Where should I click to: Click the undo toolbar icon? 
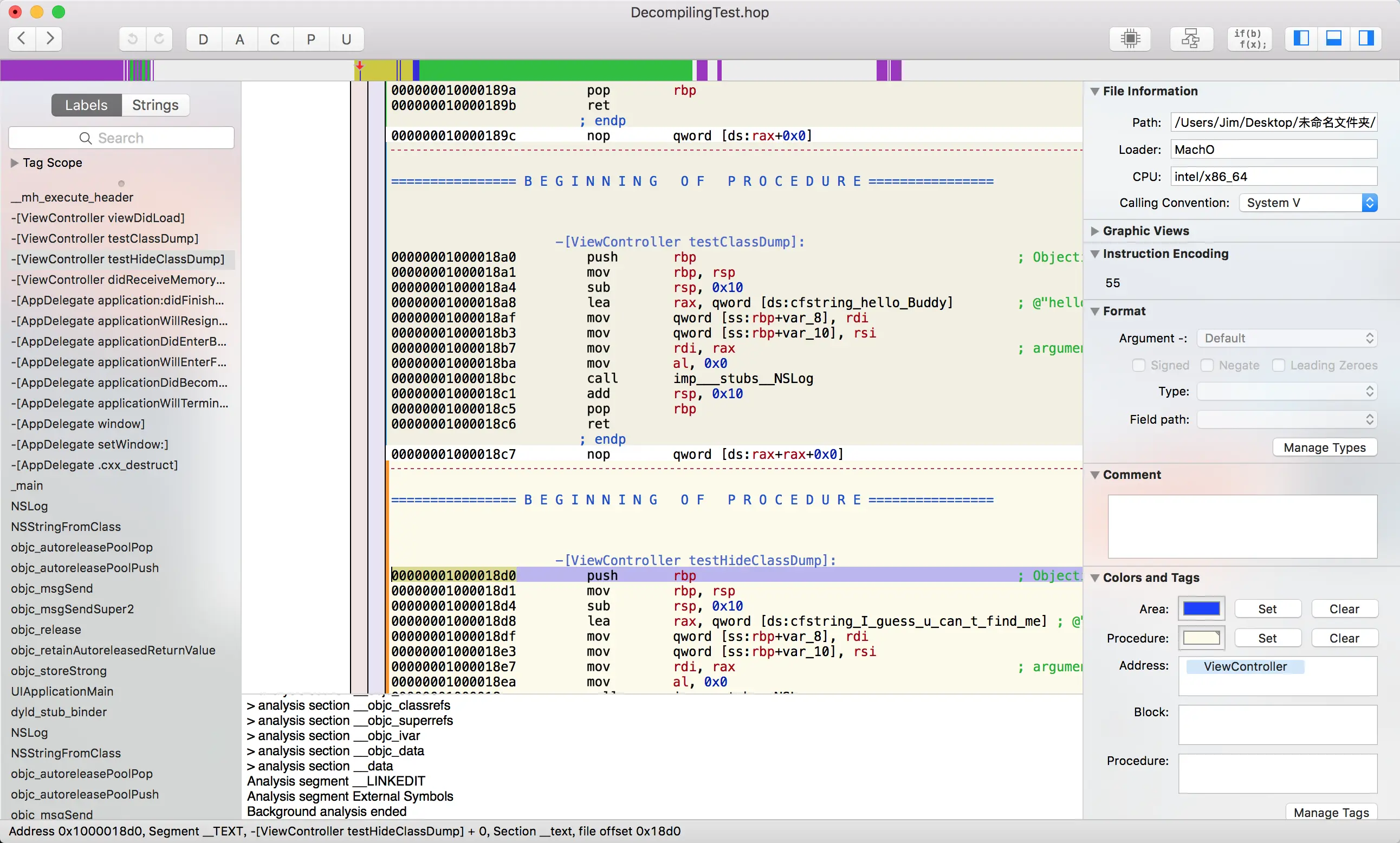click(132, 38)
